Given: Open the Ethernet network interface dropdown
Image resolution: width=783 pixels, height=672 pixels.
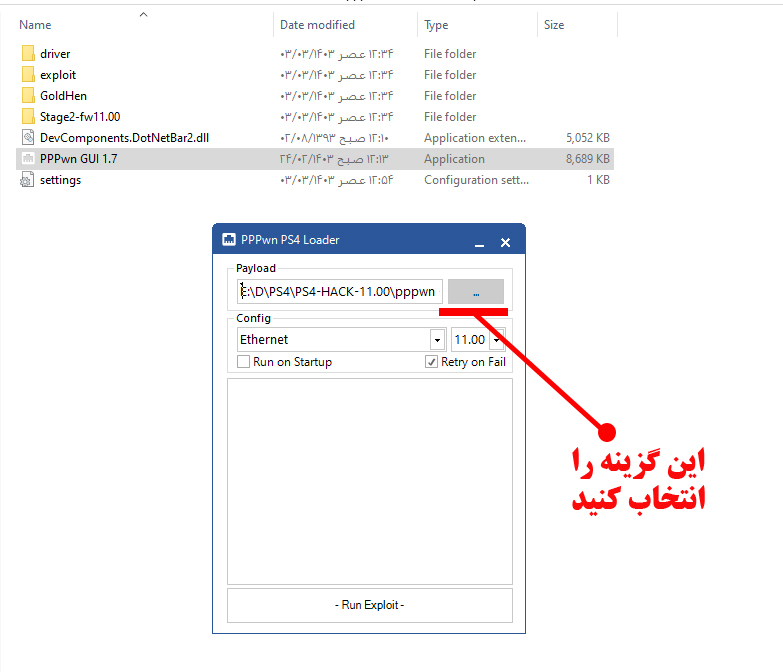Looking at the screenshot, I should [436, 340].
